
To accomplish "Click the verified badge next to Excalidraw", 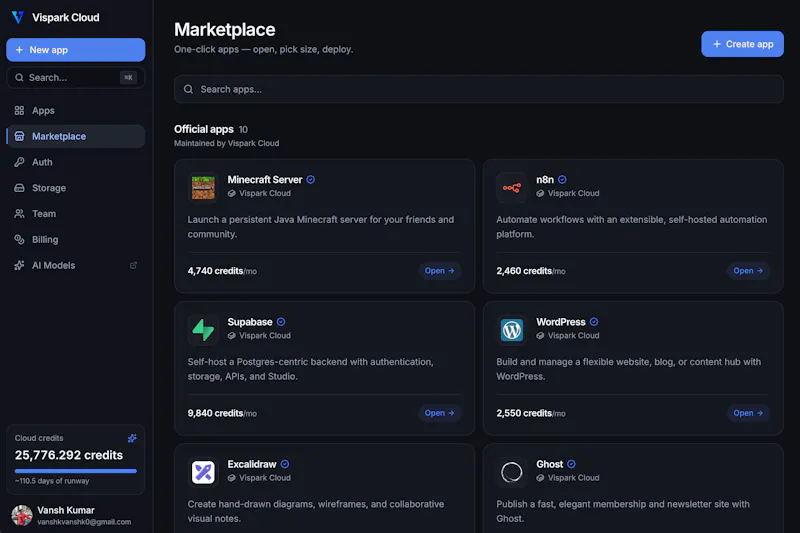I will pos(285,464).
